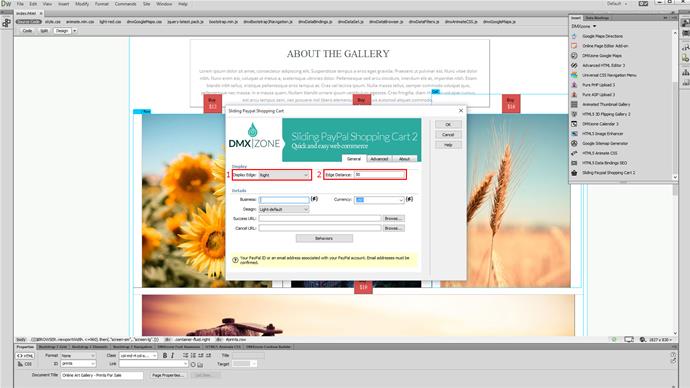Switch to About tab in dialog
The width and height of the screenshot is (690, 388).
(x=404, y=159)
